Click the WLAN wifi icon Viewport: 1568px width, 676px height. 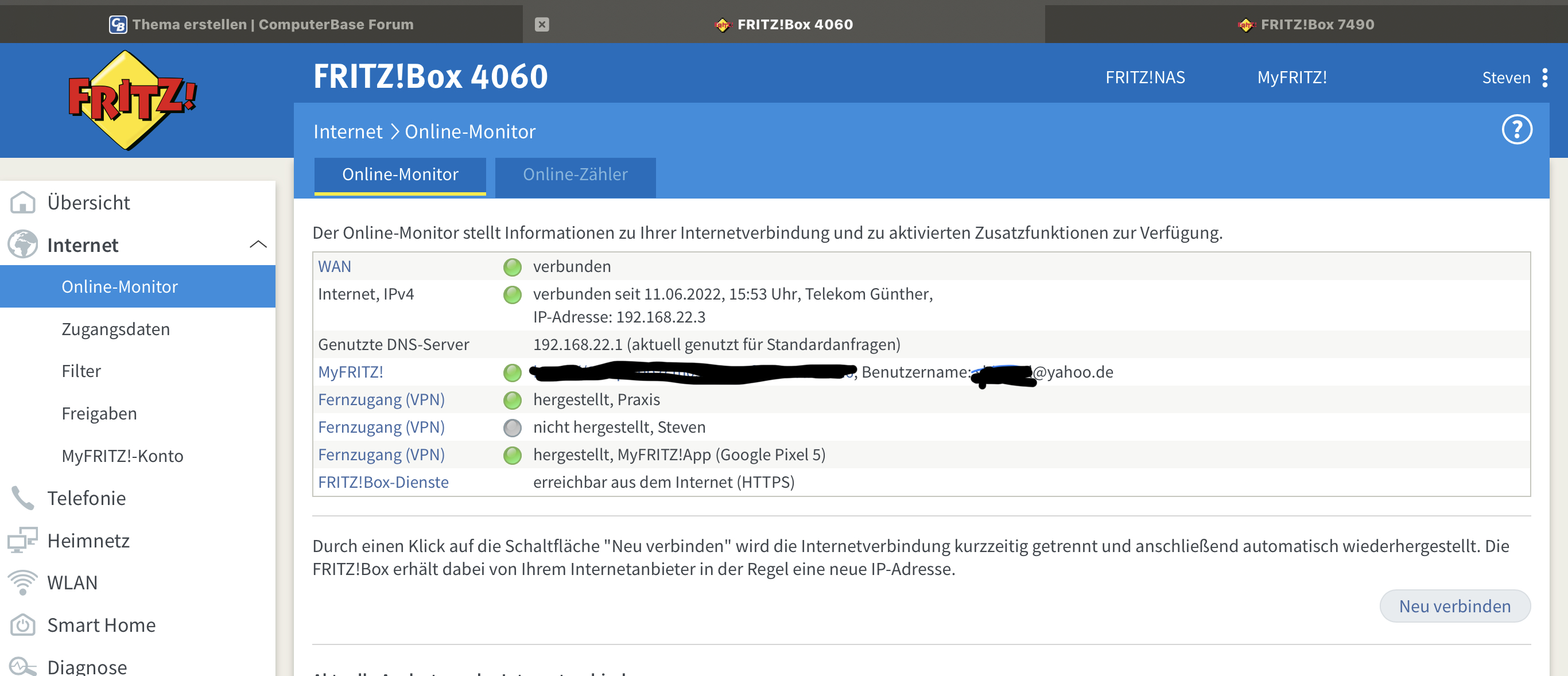click(23, 582)
